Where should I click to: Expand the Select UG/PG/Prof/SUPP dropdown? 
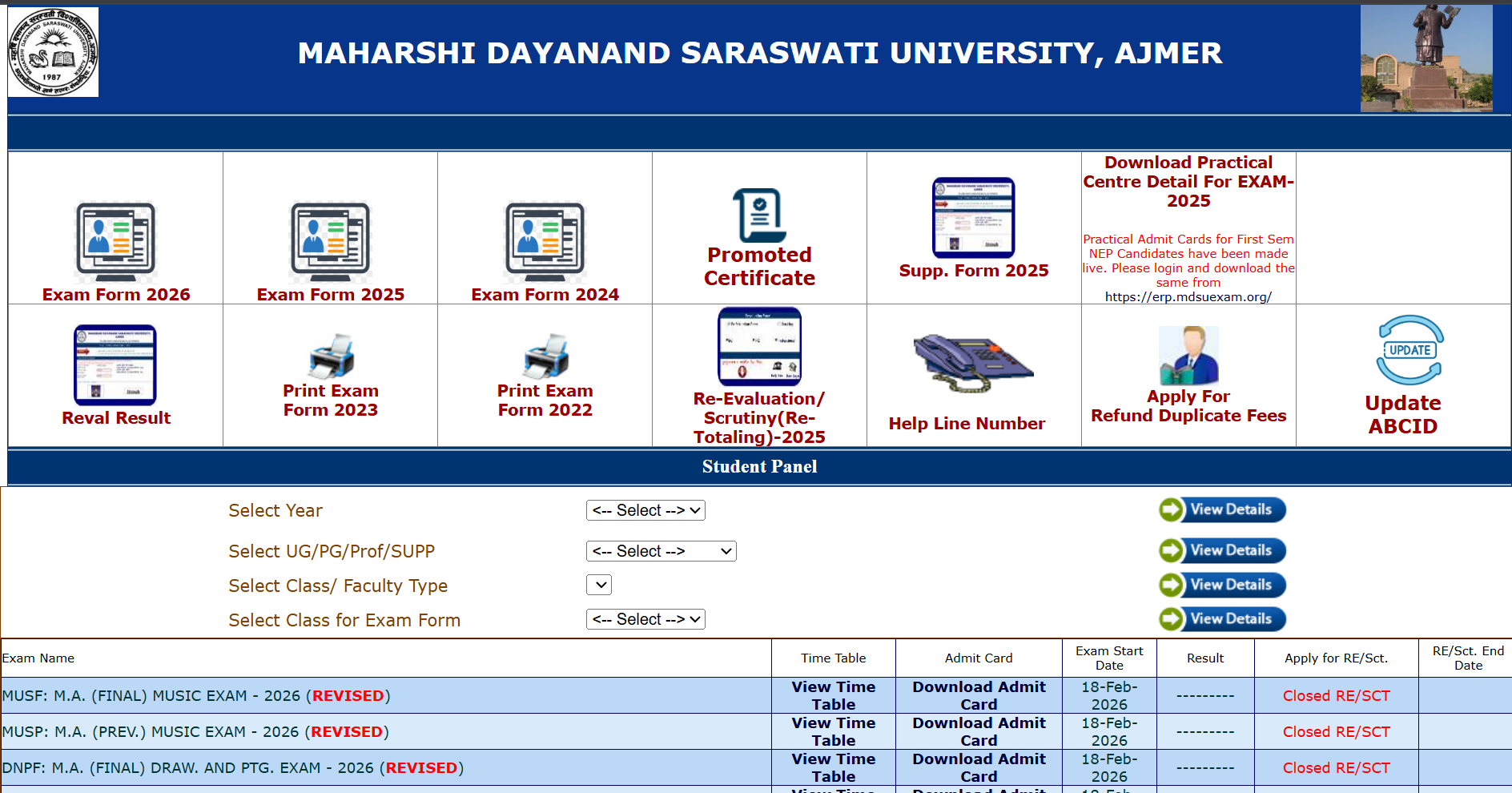click(x=661, y=550)
